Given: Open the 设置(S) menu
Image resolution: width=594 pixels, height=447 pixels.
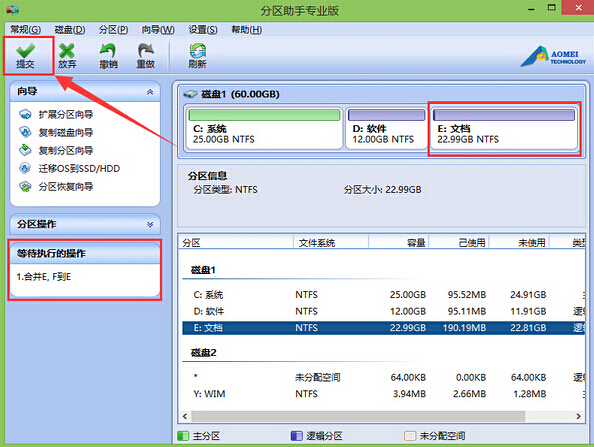Looking at the screenshot, I should (x=203, y=30).
